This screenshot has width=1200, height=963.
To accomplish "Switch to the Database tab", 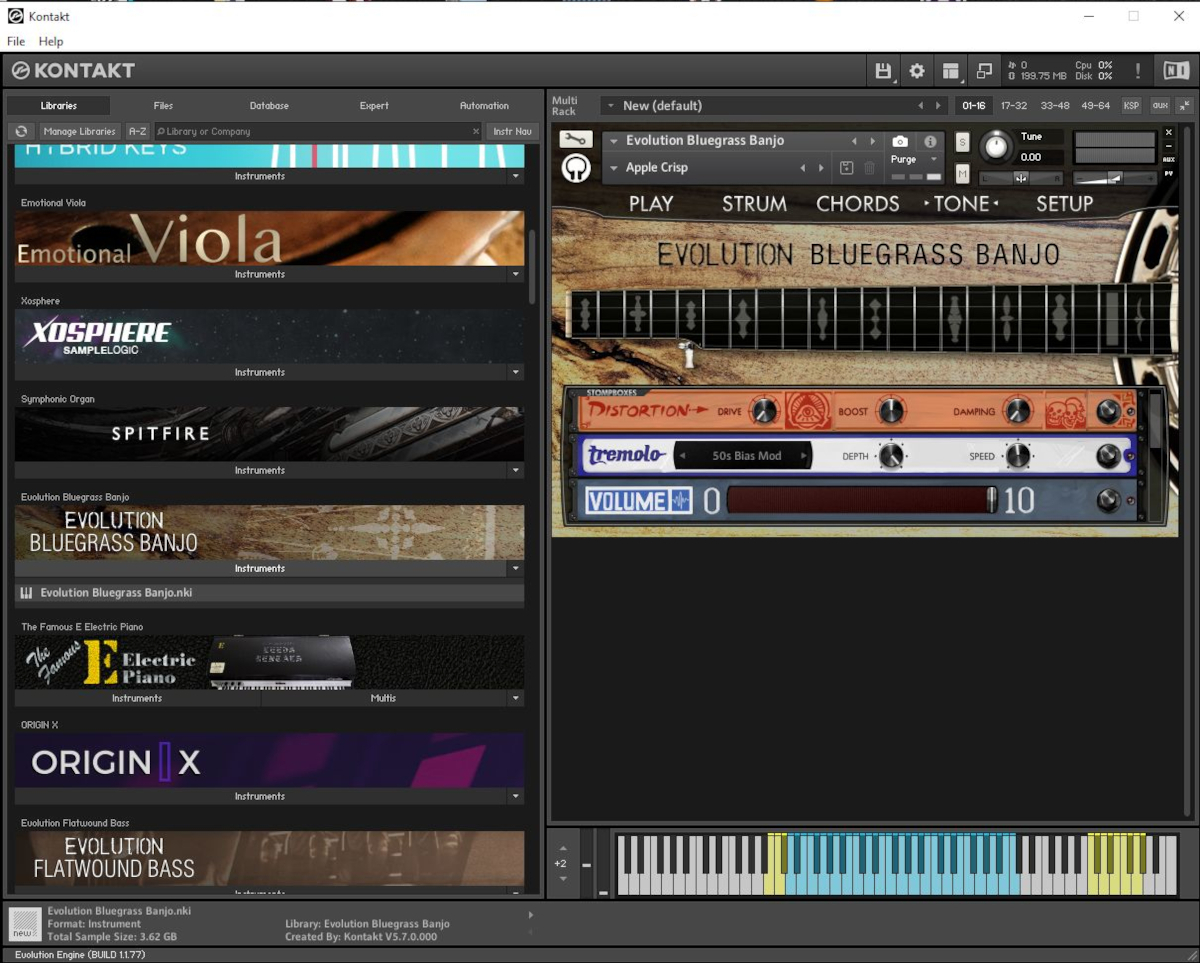I will click(269, 105).
